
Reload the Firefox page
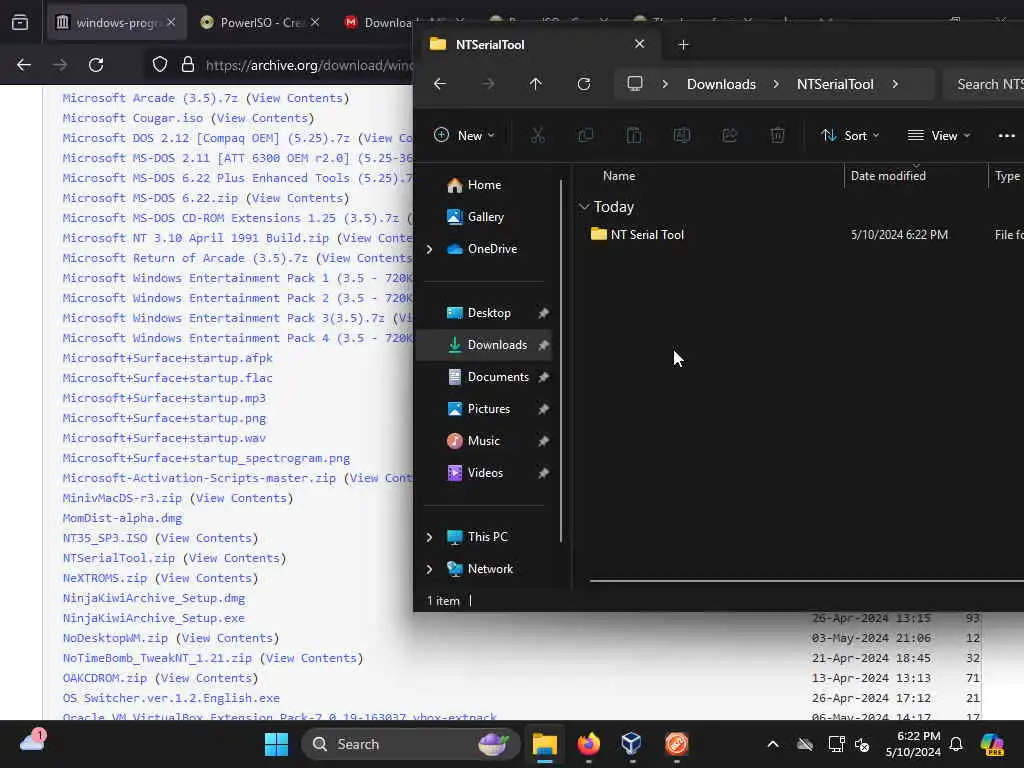[96, 65]
